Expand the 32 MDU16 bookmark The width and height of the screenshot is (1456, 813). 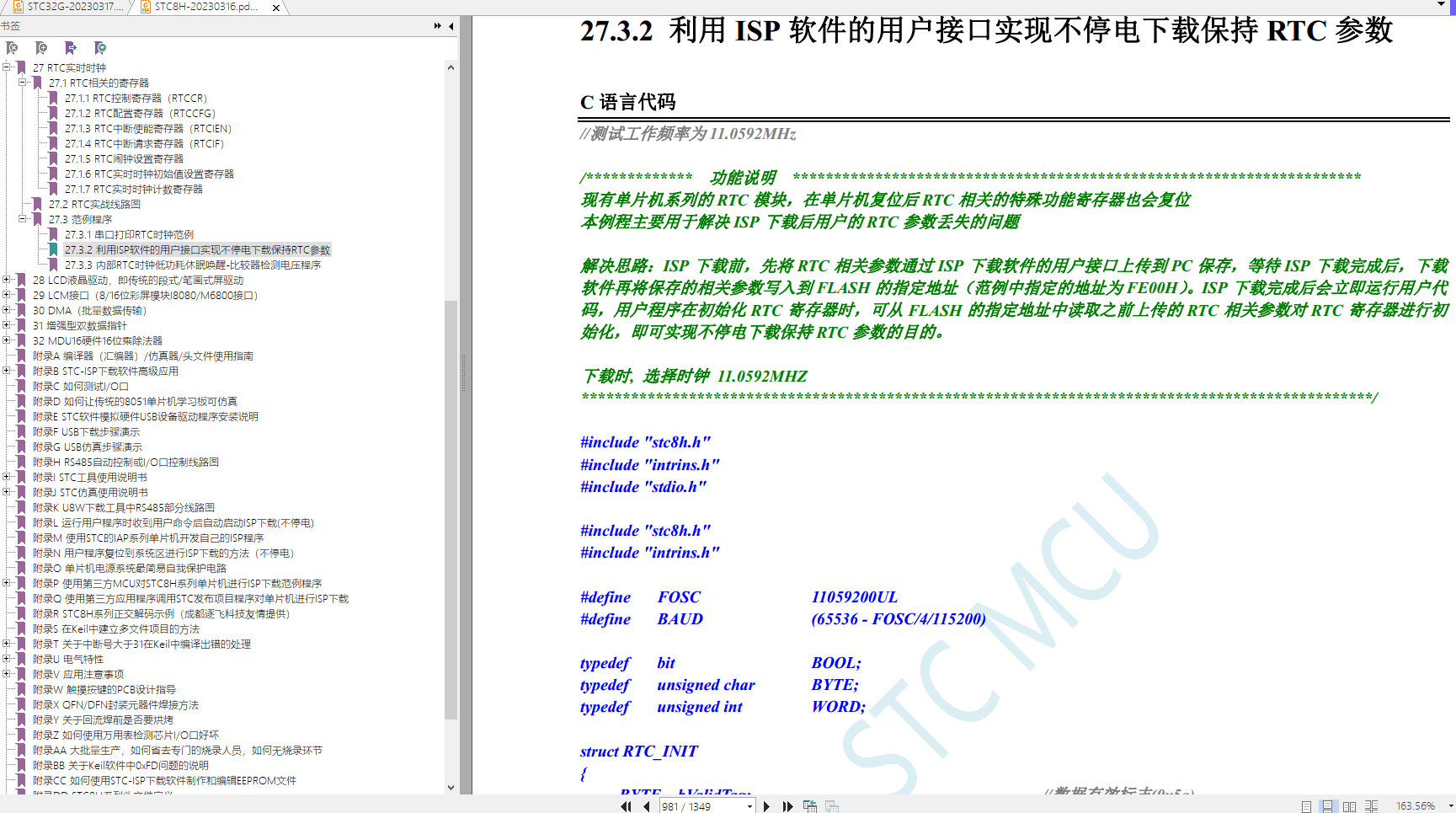7,340
